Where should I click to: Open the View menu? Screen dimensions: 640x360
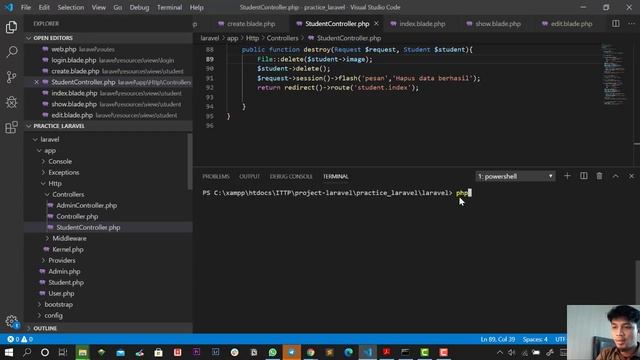(98, 7)
